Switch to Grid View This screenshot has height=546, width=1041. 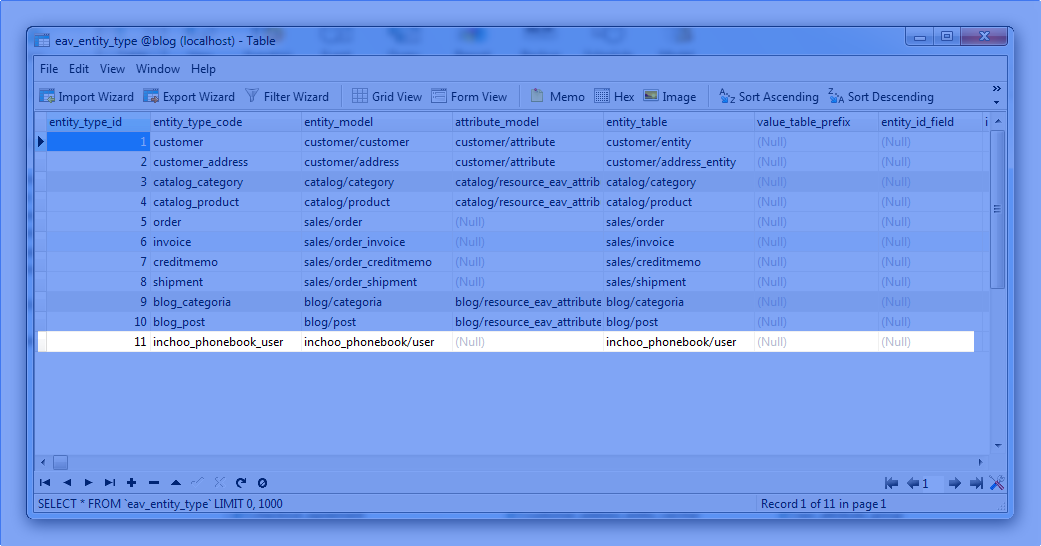[387, 97]
